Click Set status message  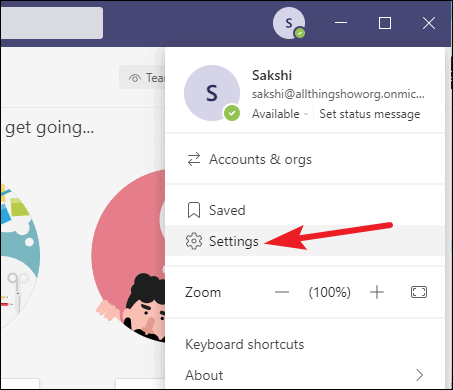(370, 114)
